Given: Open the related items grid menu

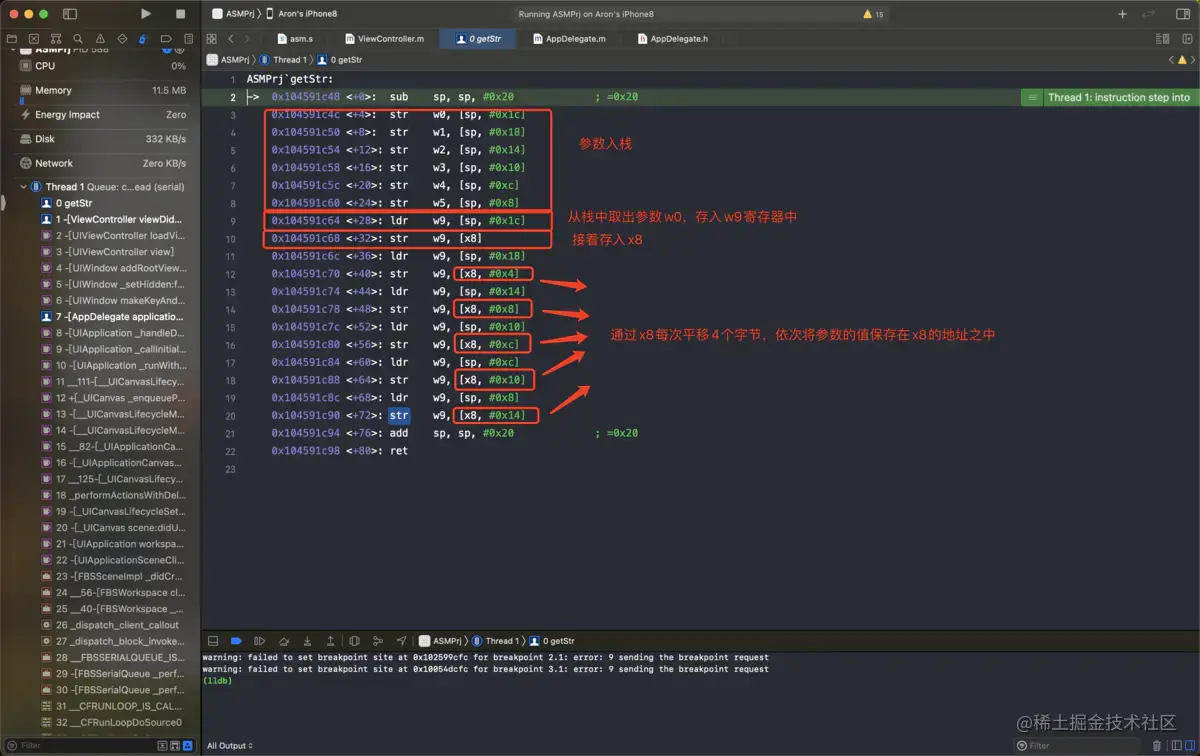Looking at the screenshot, I should pyautogui.click(x=211, y=39).
